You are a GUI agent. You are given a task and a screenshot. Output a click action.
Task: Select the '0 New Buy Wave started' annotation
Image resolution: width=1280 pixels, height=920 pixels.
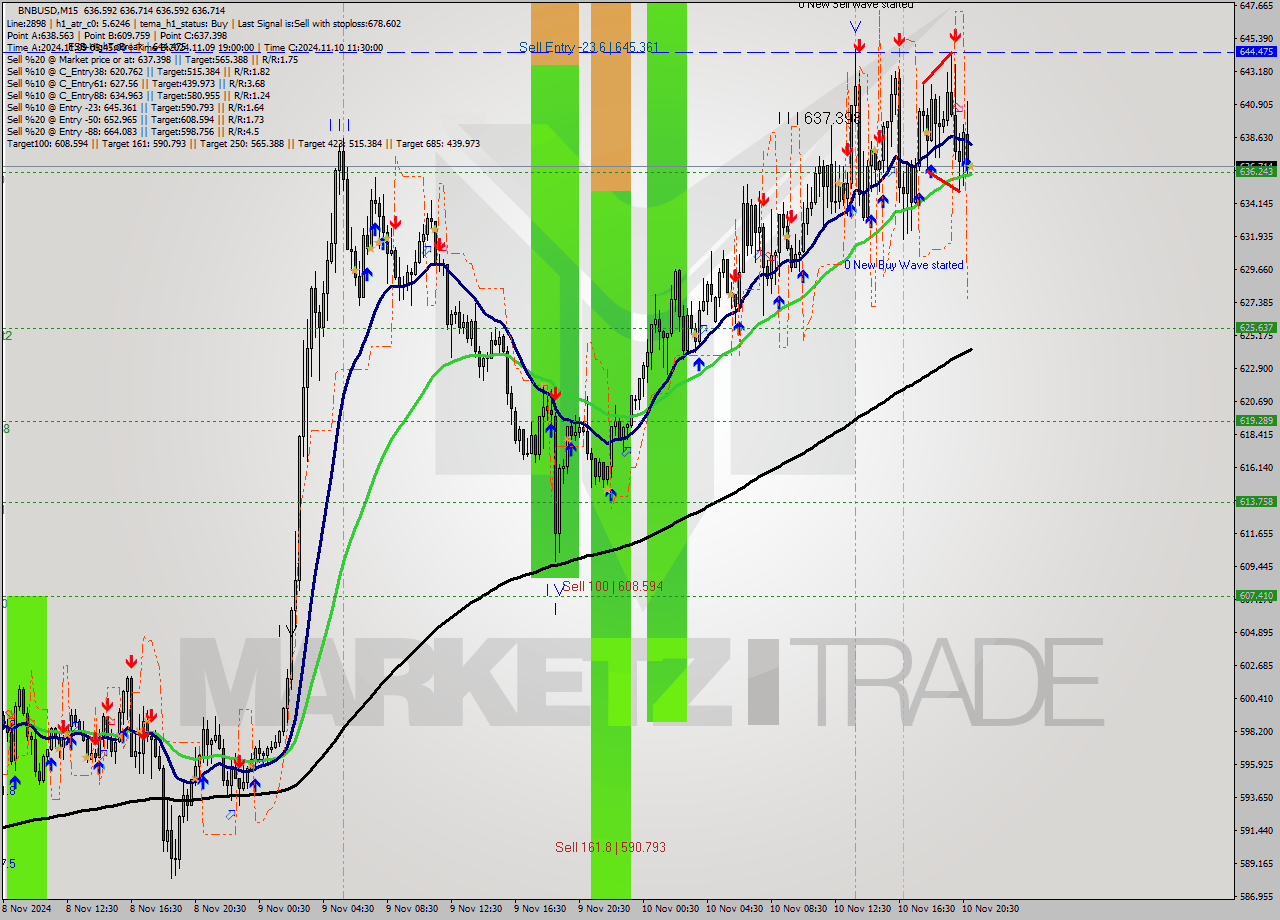tap(904, 265)
